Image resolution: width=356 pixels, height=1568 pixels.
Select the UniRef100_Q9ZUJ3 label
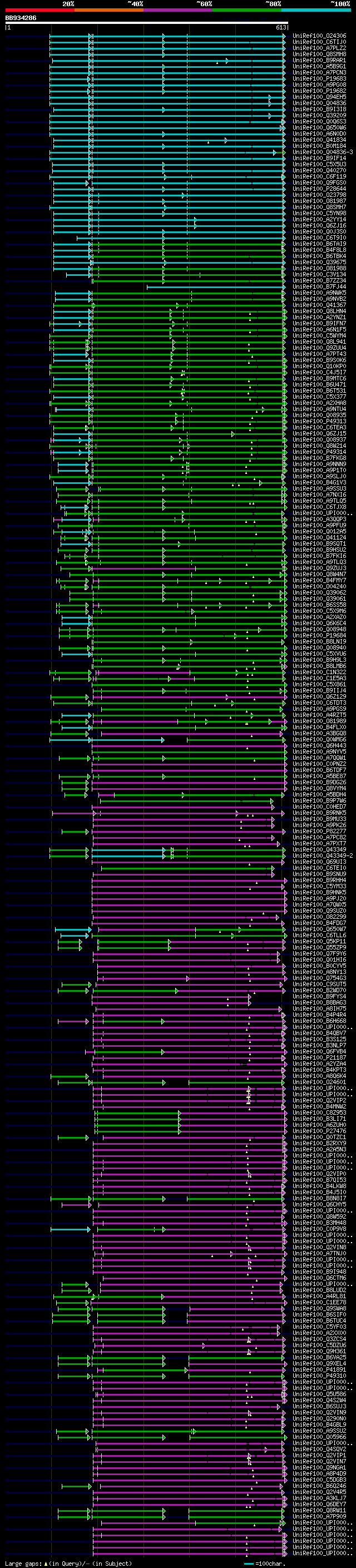(x=319, y=568)
